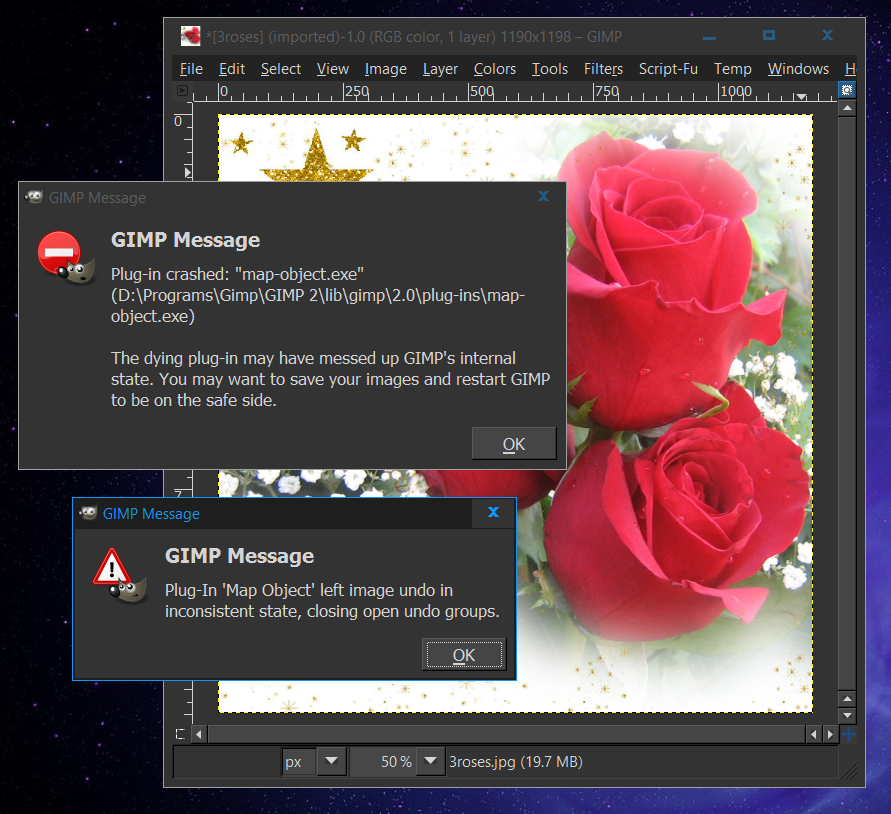
Task: Minimize the GIMP main window
Action: click(709, 38)
